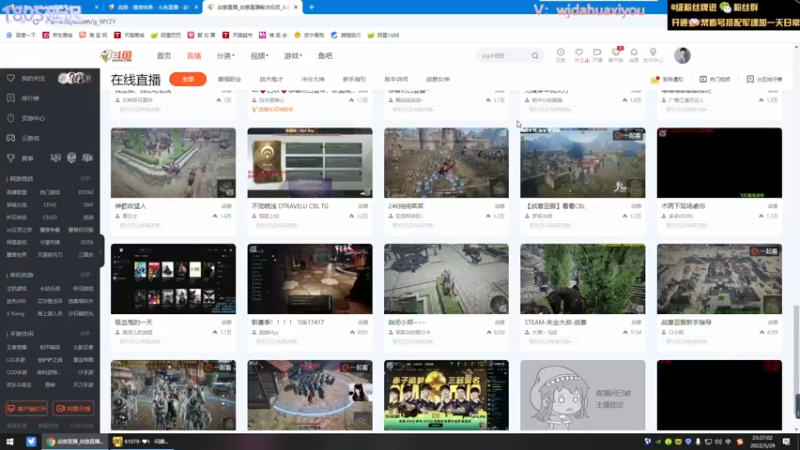The image size is (800, 450).
Task: Select the orange 全部 filter tab
Action: point(188,79)
